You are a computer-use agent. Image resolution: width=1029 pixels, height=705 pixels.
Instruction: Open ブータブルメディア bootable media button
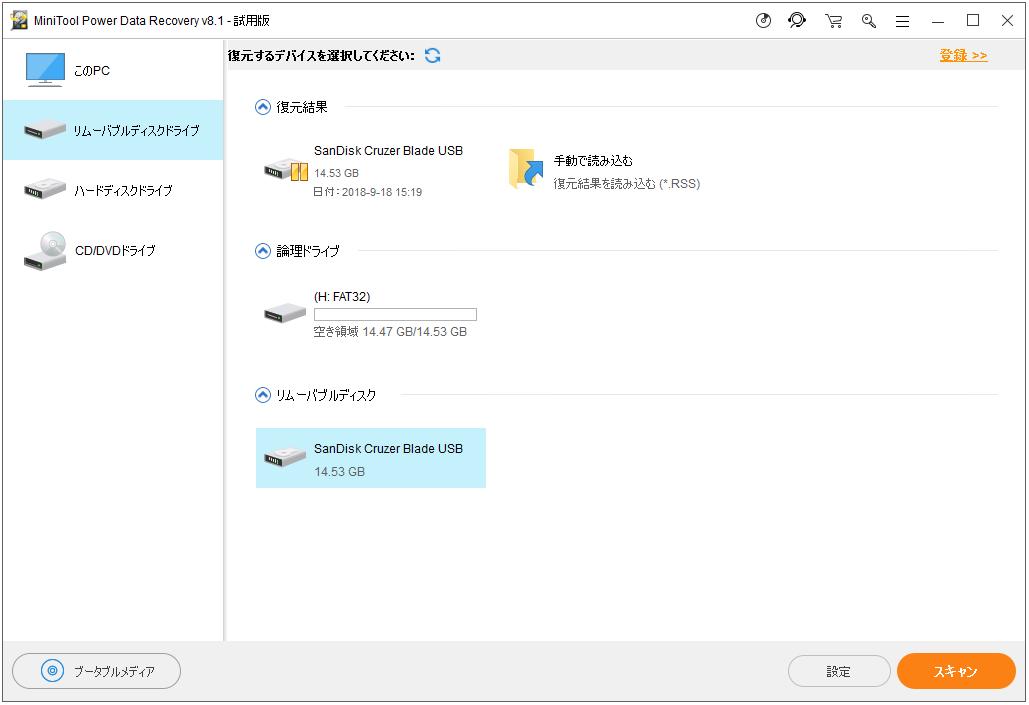96,671
